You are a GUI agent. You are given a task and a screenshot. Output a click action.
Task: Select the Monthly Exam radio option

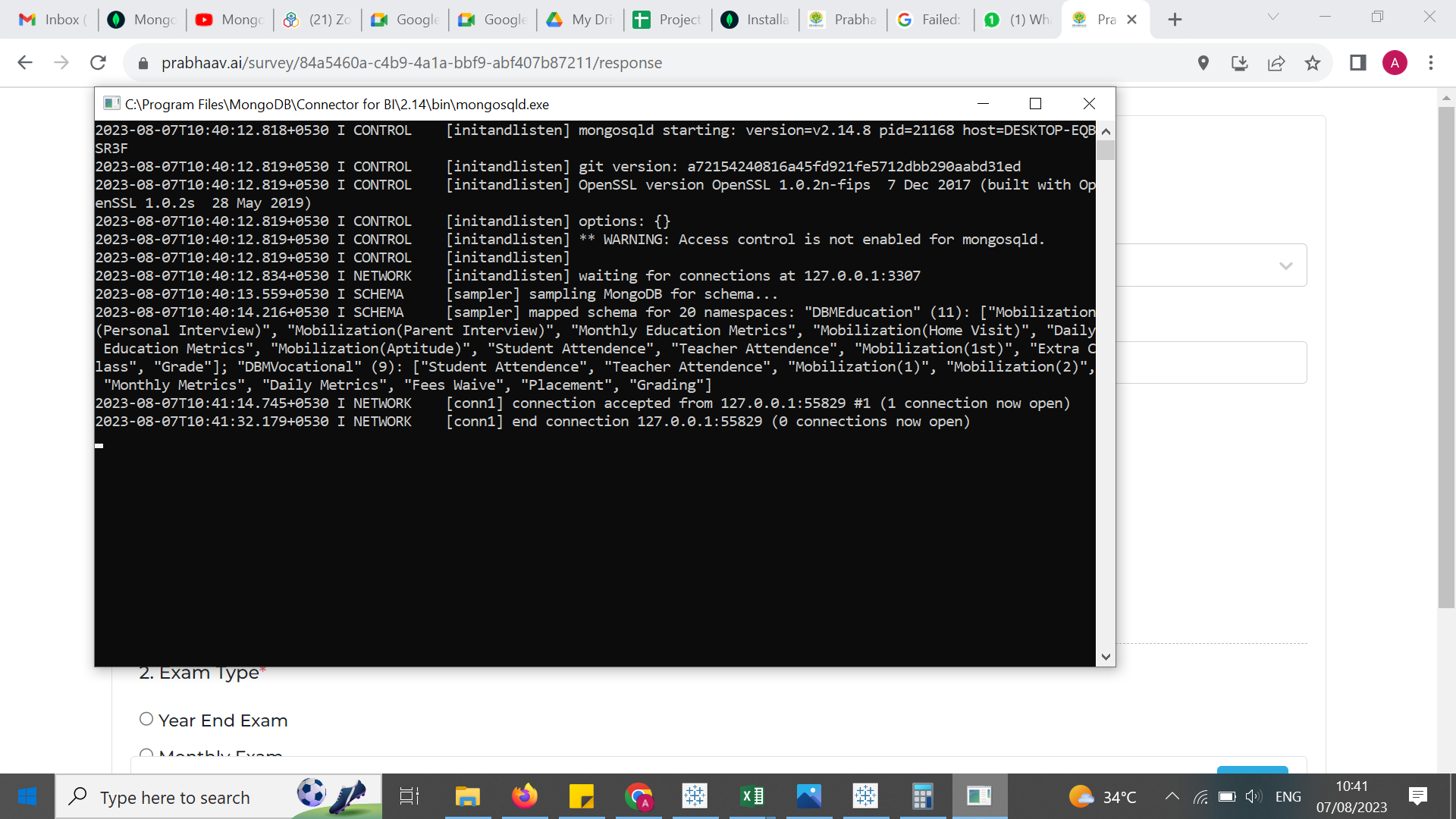146,753
